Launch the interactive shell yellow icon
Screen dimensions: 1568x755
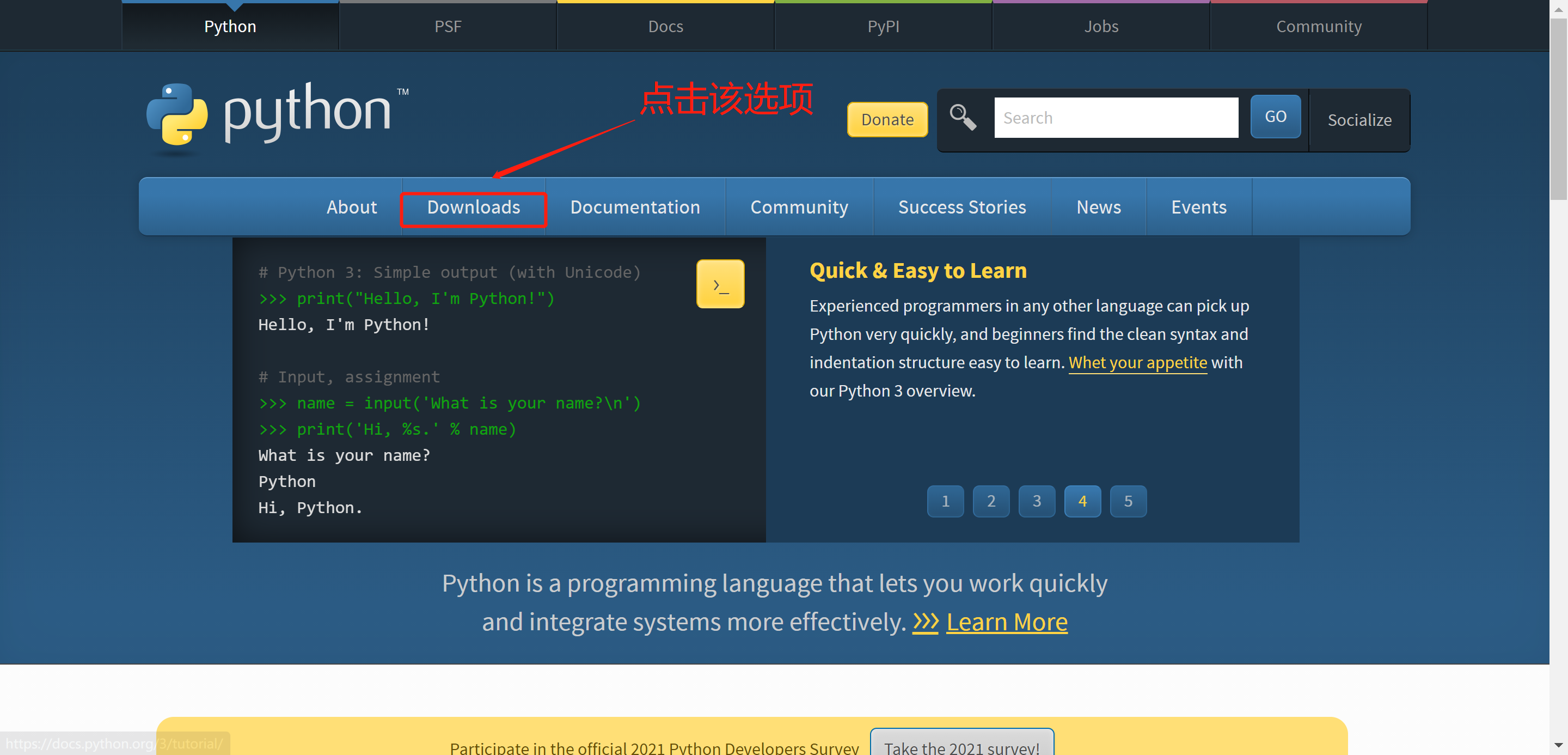click(720, 284)
